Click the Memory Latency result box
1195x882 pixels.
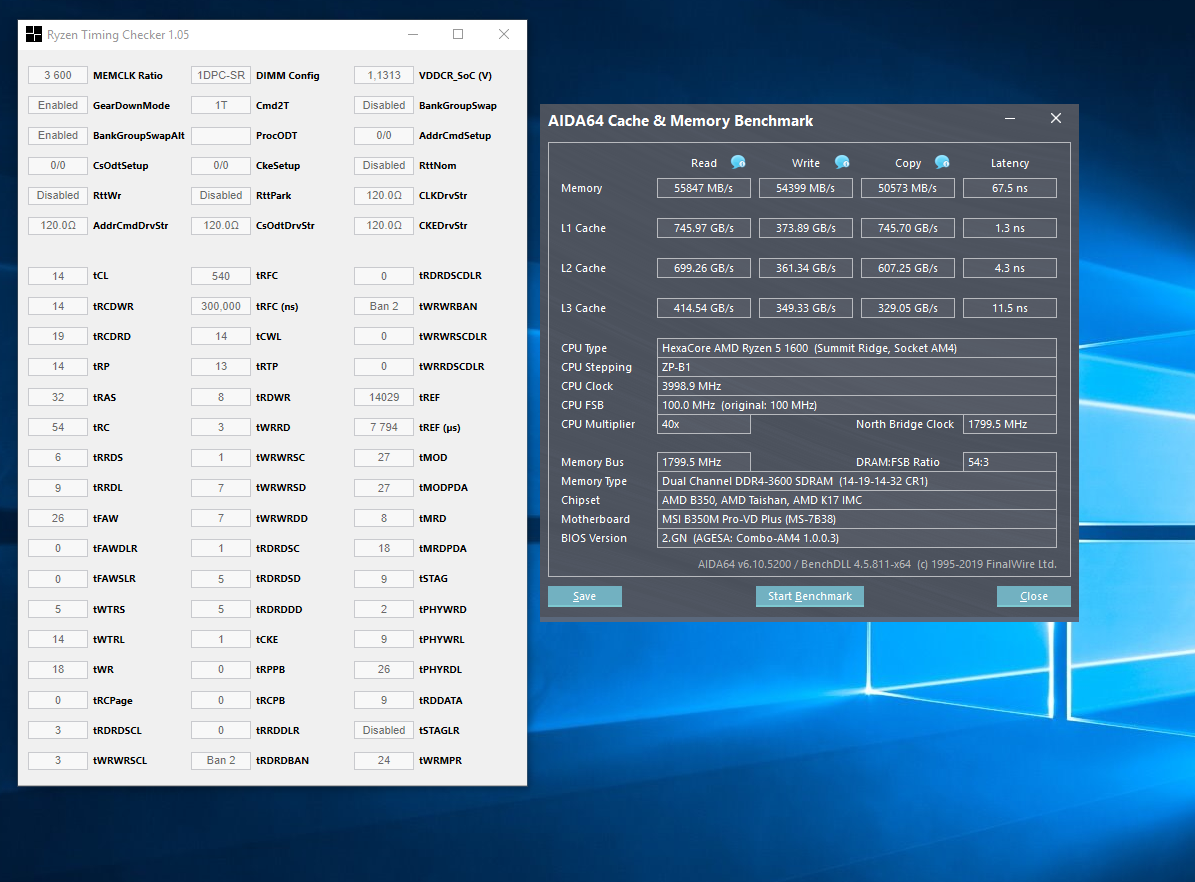click(x=1009, y=188)
